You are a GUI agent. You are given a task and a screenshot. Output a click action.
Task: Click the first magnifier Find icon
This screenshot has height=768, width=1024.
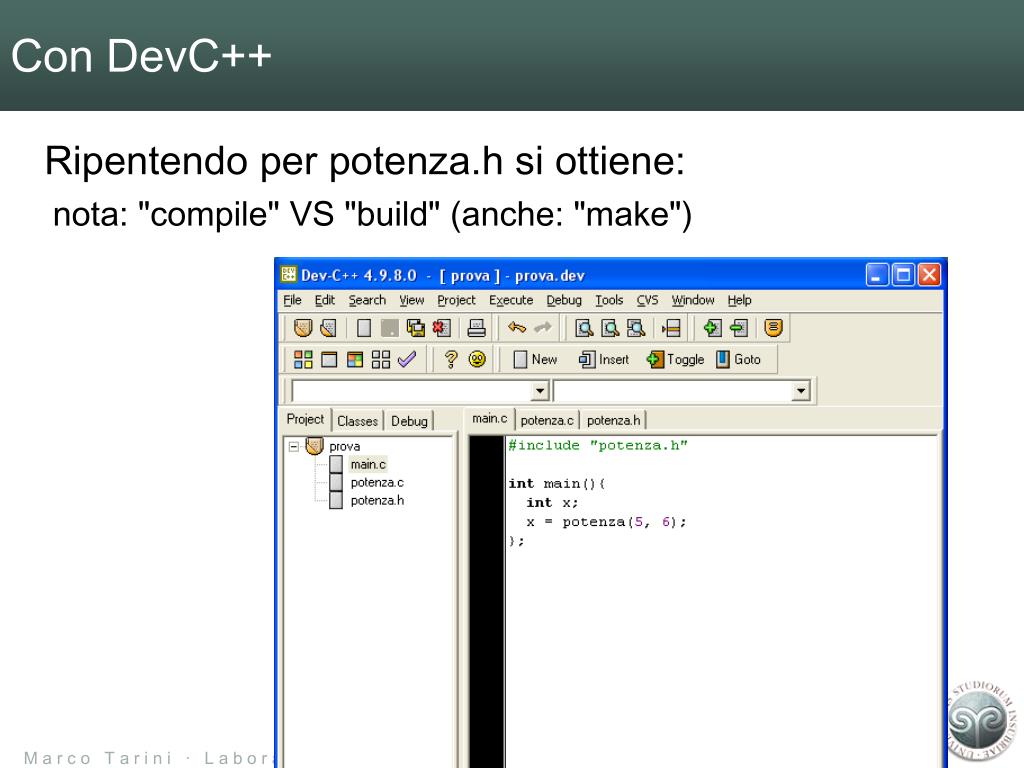(x=584, y=328)
